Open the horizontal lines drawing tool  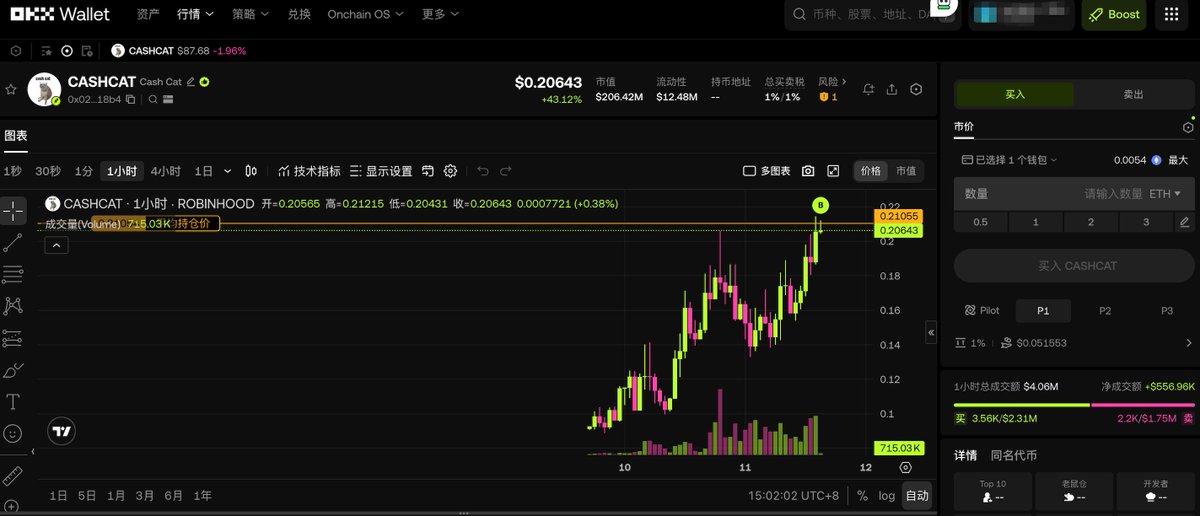point(13,274)
